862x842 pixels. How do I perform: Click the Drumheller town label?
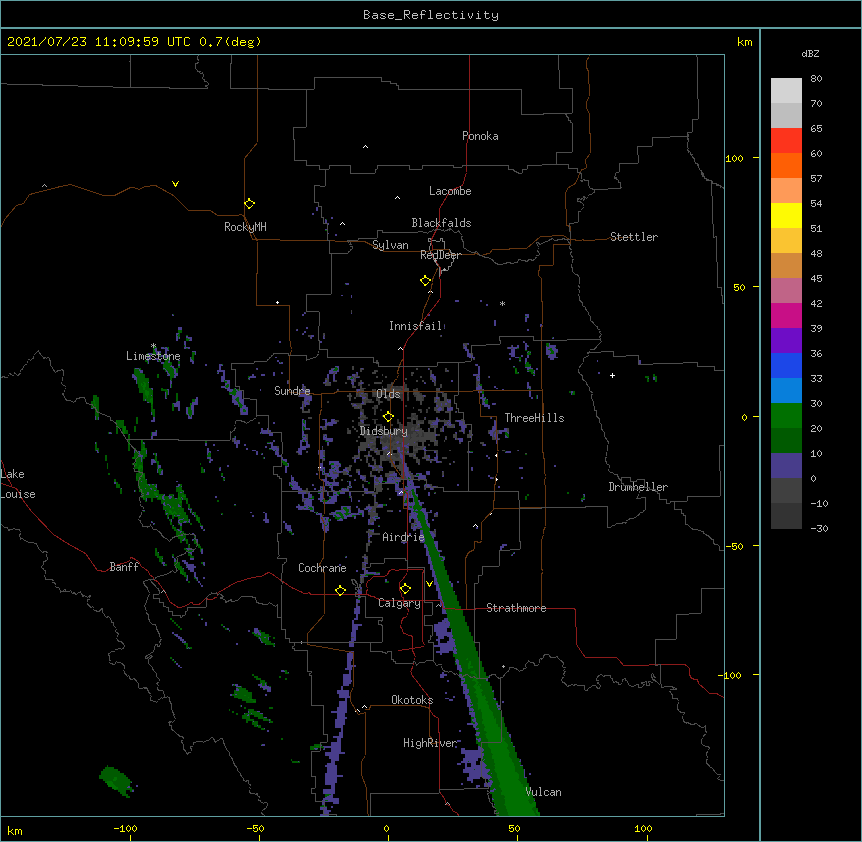pos(638,487)
